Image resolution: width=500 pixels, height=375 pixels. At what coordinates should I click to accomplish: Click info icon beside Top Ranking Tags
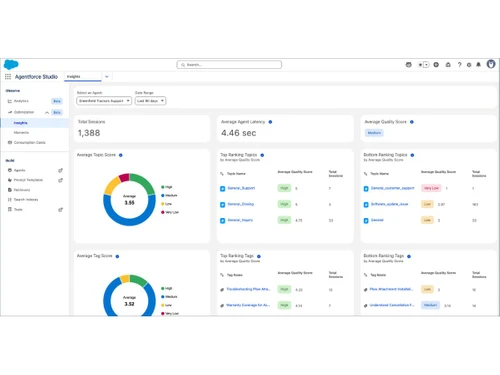pyautogui.click(x=259, y=256)
